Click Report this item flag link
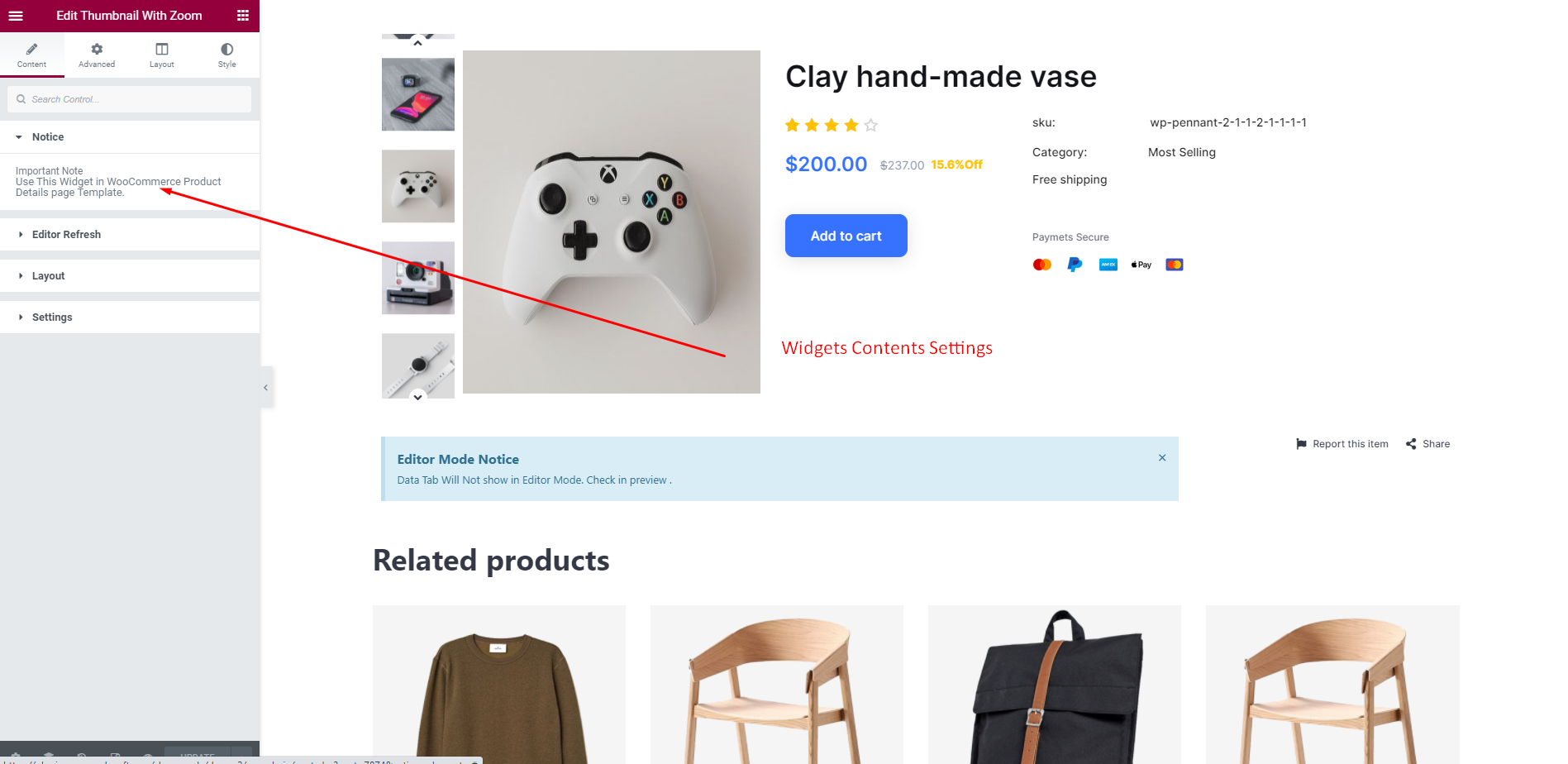Image resolution: width=1568 pixels, height=764 pixels. click(x=1342, y=444)
